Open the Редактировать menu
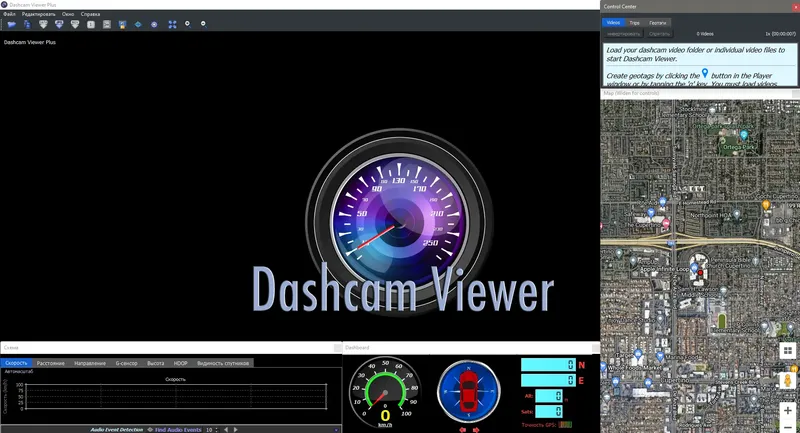Screen dimensions: 800x433 [x=38, y=14]
